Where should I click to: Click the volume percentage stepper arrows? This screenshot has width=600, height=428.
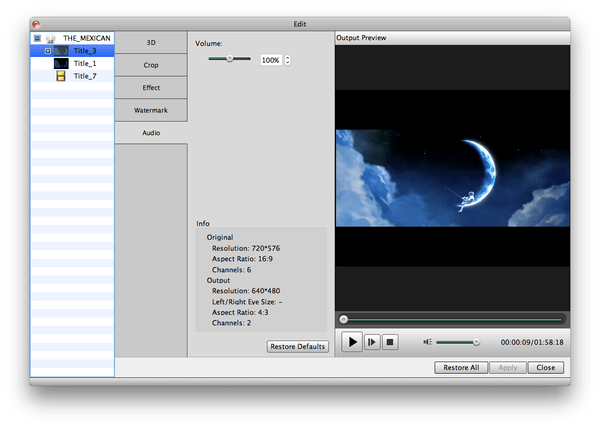pyautogui.click(x=287, y=60)
